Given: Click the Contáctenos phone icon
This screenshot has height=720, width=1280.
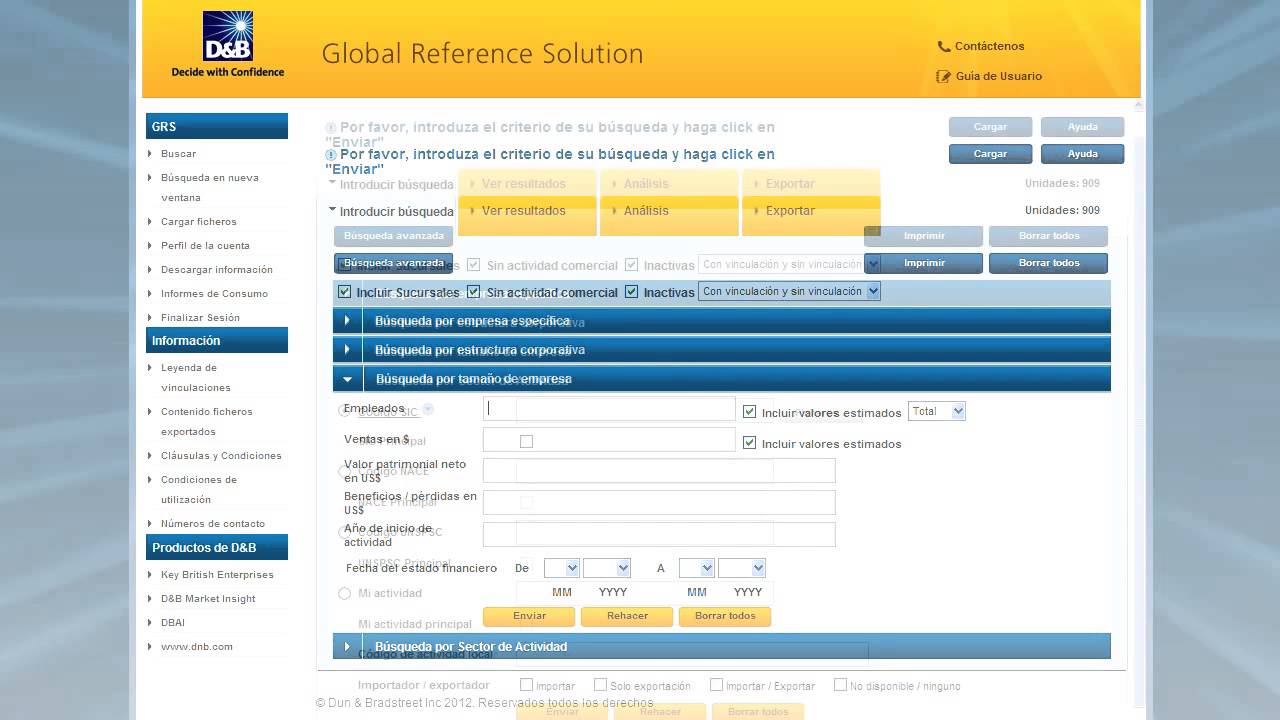Looking at the screenshot, I should click(943, 46).
